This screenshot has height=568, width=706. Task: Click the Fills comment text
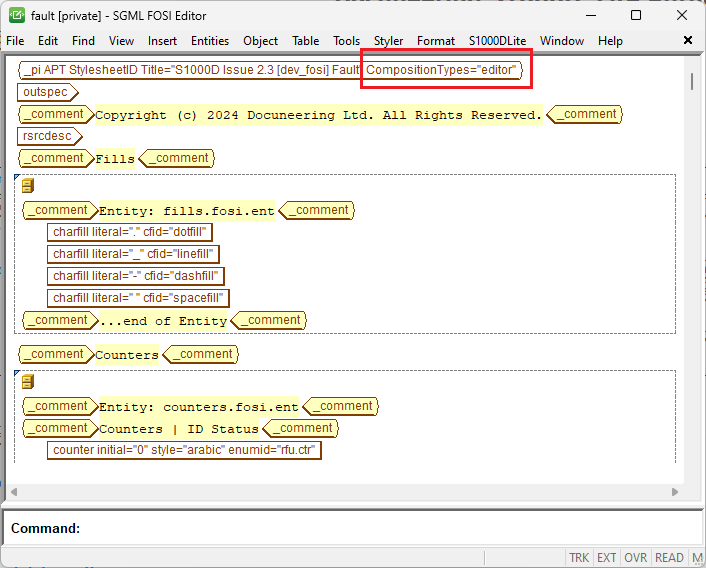[x=115, y=159]
